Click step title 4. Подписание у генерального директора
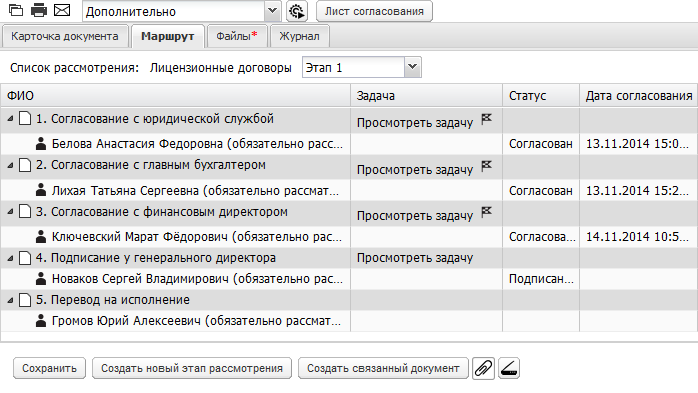The image size is (698, 393). click(156, 258)
